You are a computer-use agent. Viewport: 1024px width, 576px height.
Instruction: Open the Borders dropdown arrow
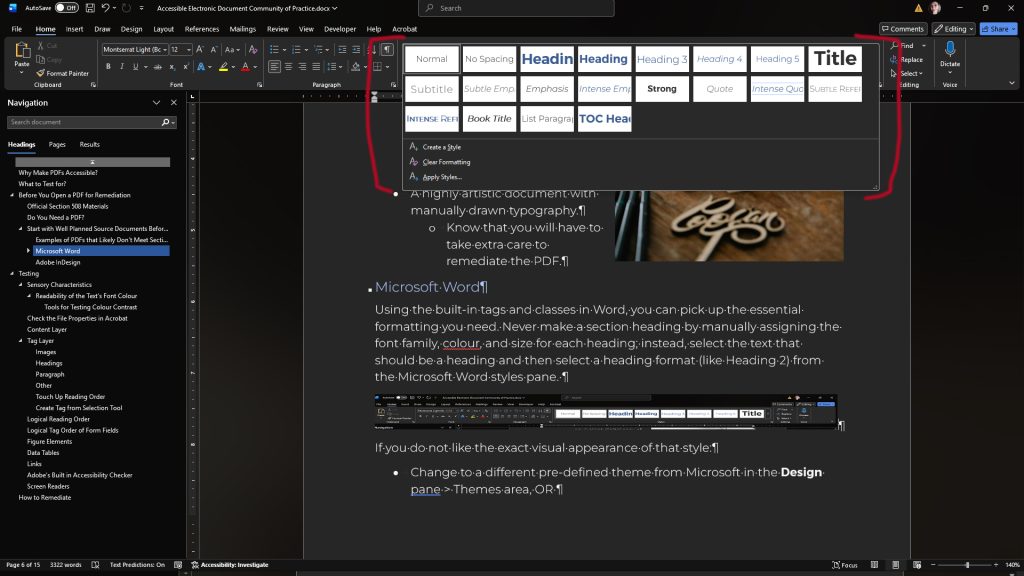(387, 67)
